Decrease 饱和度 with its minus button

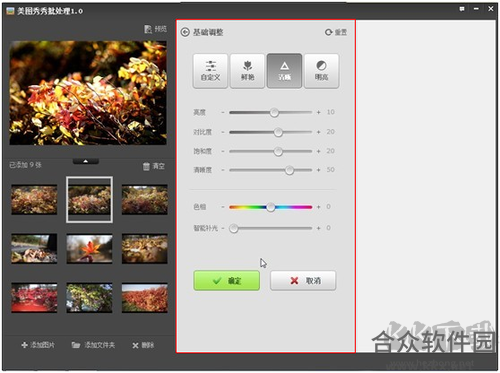[223, 151]
